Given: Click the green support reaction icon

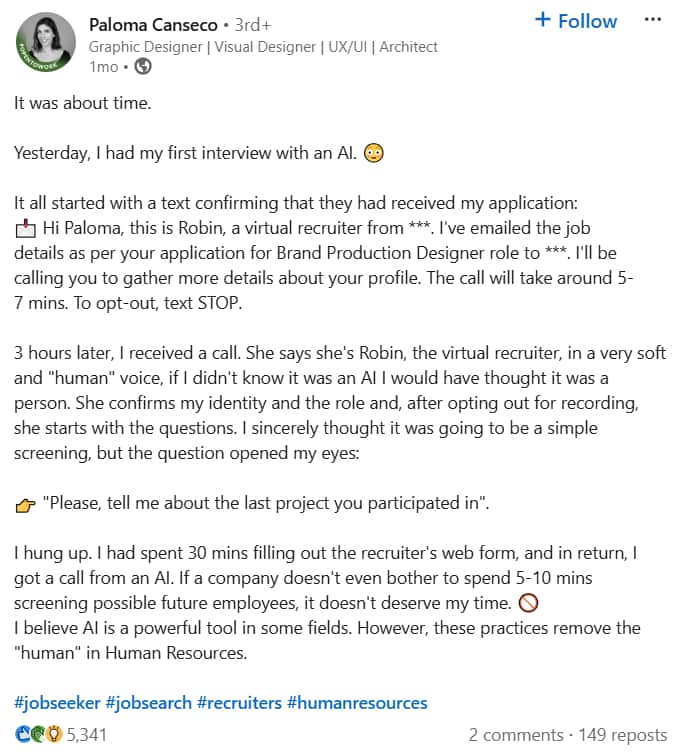Looking at the screenshot, I should click(x=38, y=734).
